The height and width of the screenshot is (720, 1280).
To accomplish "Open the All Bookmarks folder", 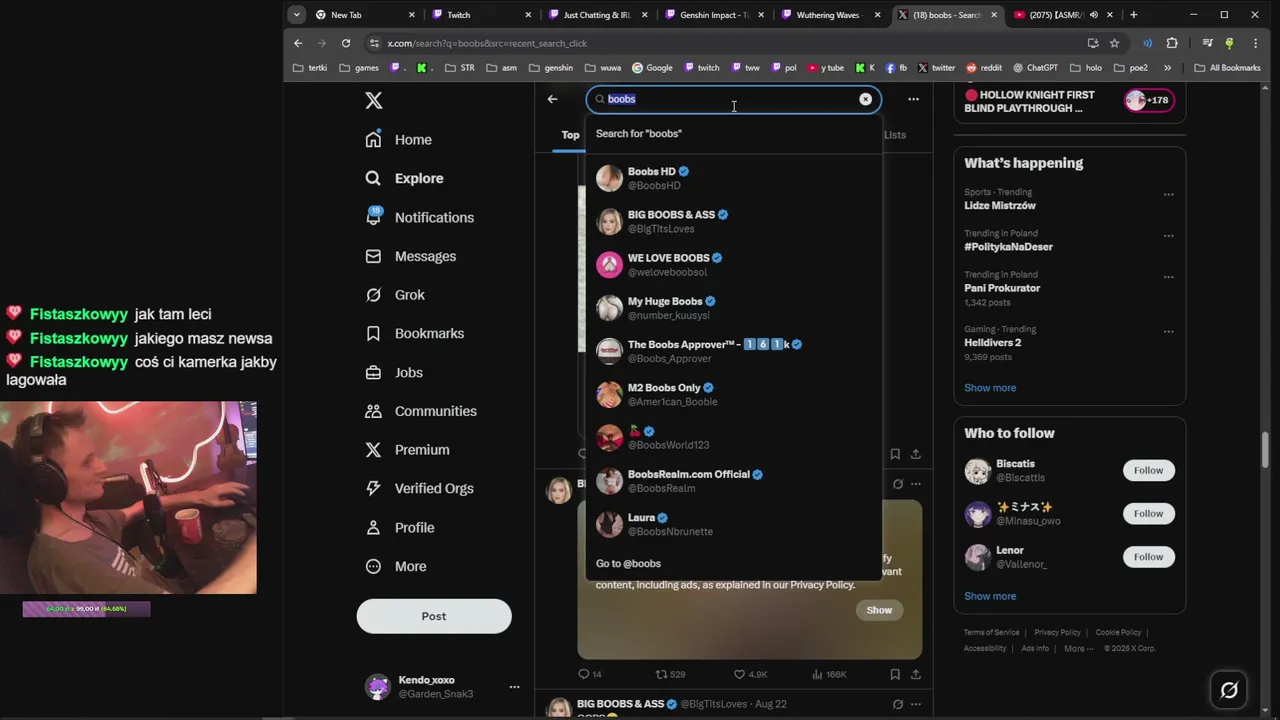I will pyautogui.click(x=1227, y=68).
